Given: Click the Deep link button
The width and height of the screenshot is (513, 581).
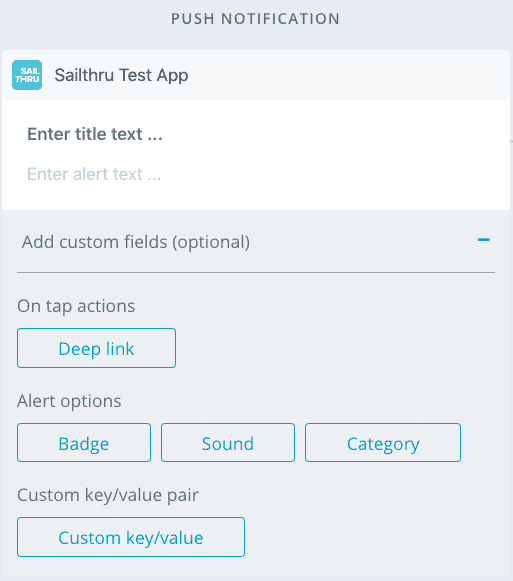Looking at the screenshot, I should 96,348.
